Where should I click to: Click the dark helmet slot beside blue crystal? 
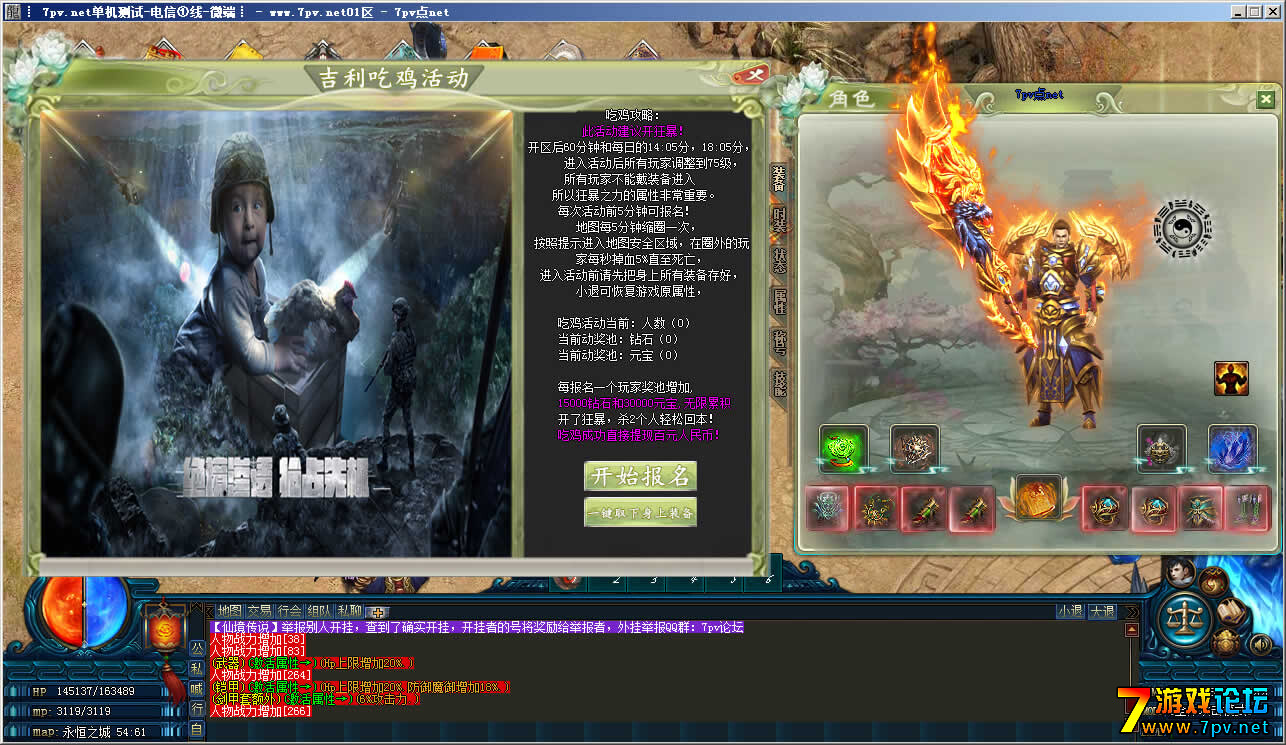(1162, 448)
